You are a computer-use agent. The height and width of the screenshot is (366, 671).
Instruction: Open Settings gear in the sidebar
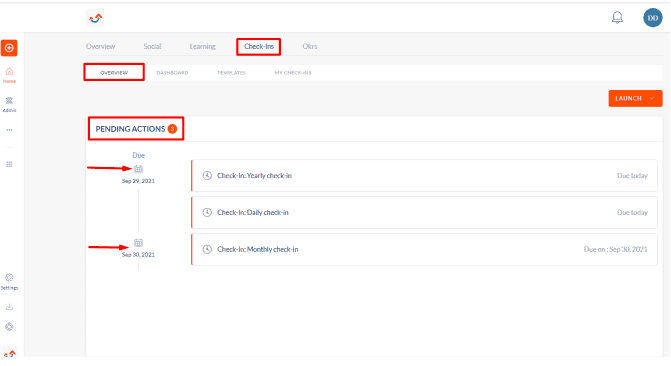point(9,281)
